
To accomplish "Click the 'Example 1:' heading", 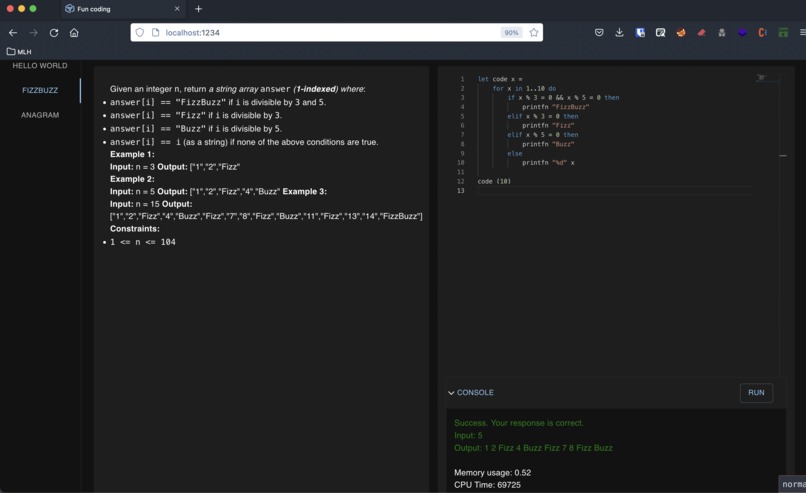I will click(132, 154).
